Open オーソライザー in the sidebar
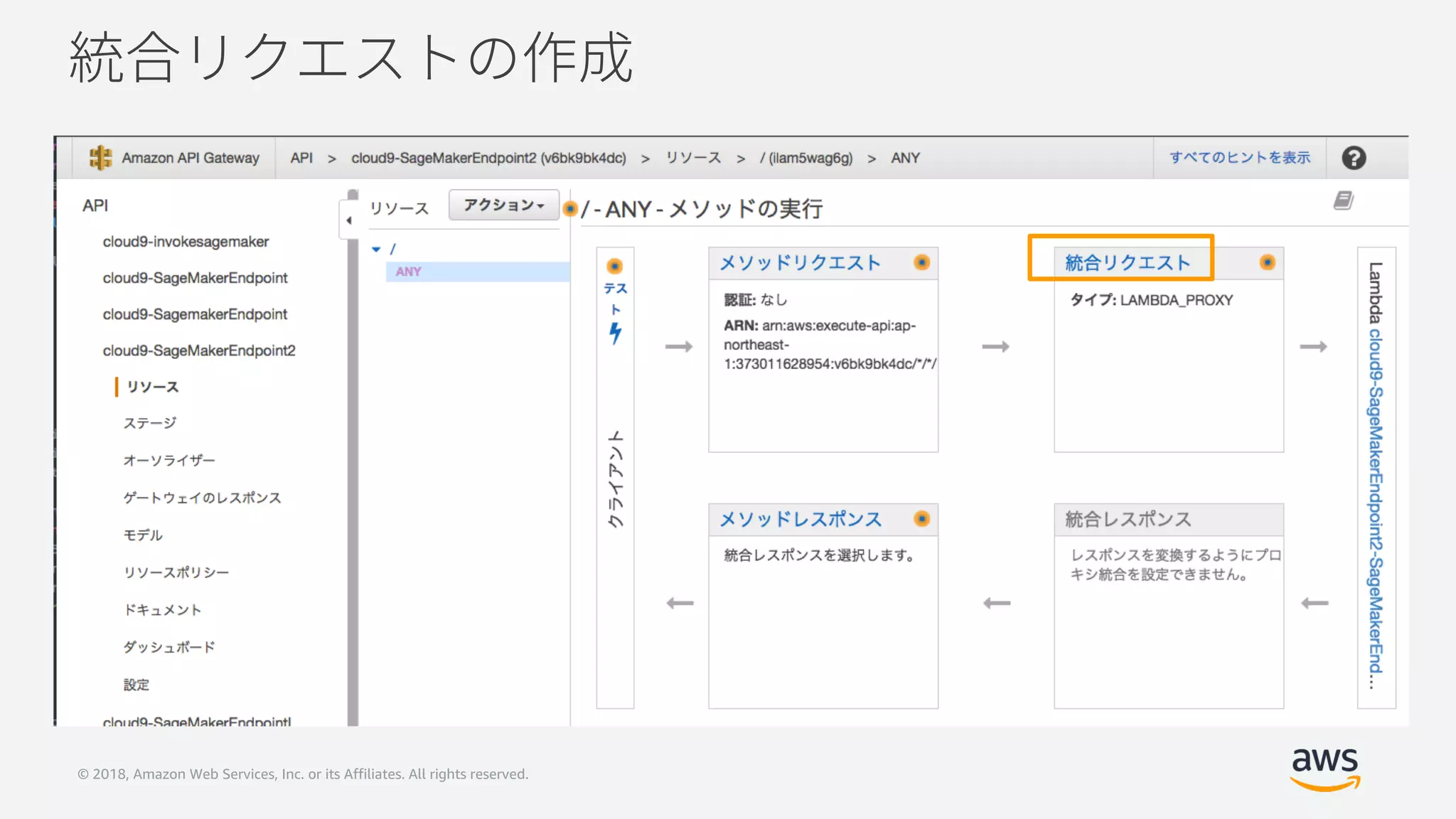The image size is (1456, 819). click(x=169, y=461)
